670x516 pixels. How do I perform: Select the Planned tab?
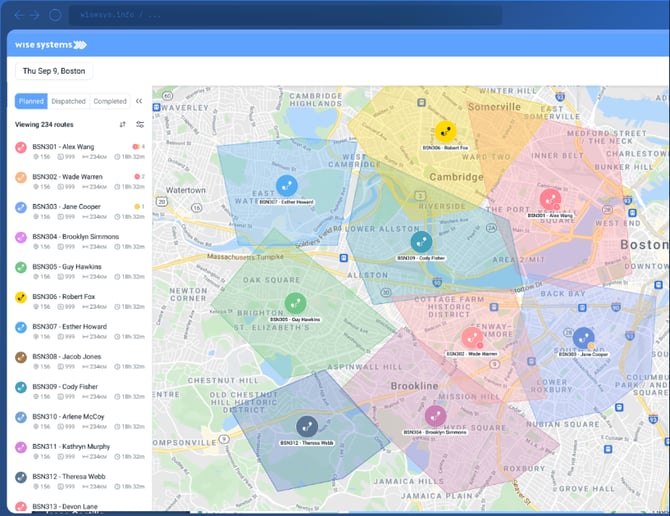(x=31, y=101)
